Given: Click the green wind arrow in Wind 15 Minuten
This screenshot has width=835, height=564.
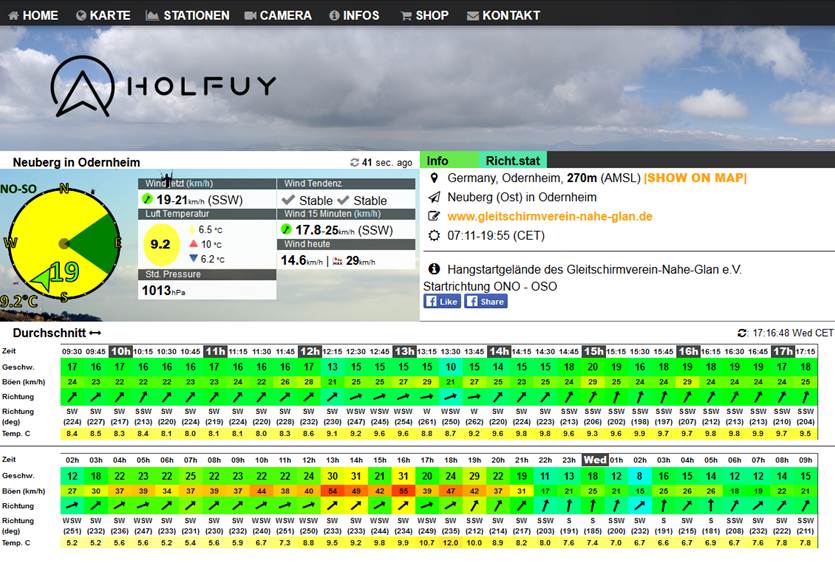Looking at the screenshot, I should tap(286, 230).
